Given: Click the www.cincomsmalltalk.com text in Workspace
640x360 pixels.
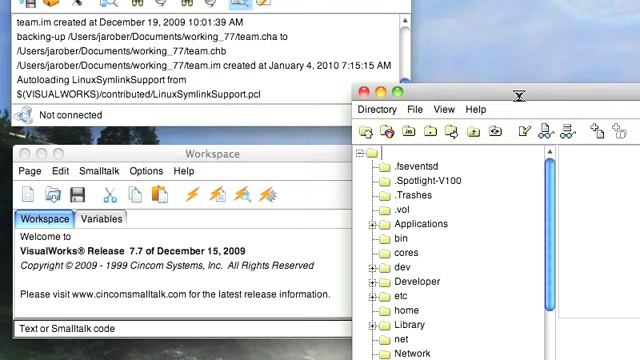Looking at the screenshot, I should click(129, 294).
